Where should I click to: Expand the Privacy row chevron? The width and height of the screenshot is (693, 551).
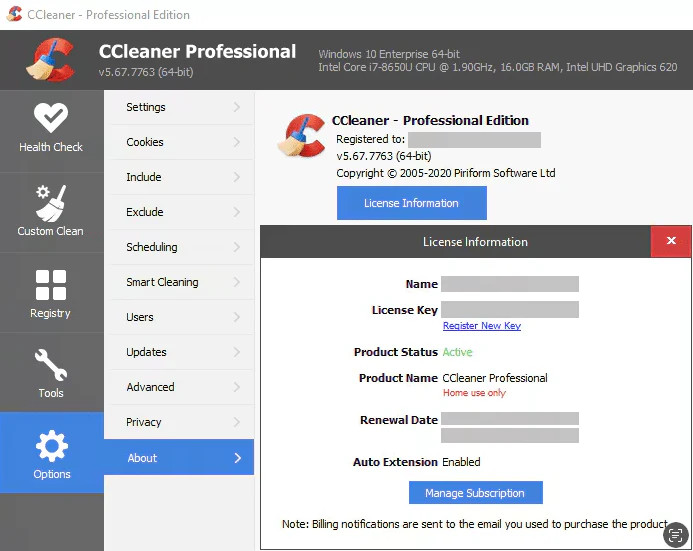[237, 422]
